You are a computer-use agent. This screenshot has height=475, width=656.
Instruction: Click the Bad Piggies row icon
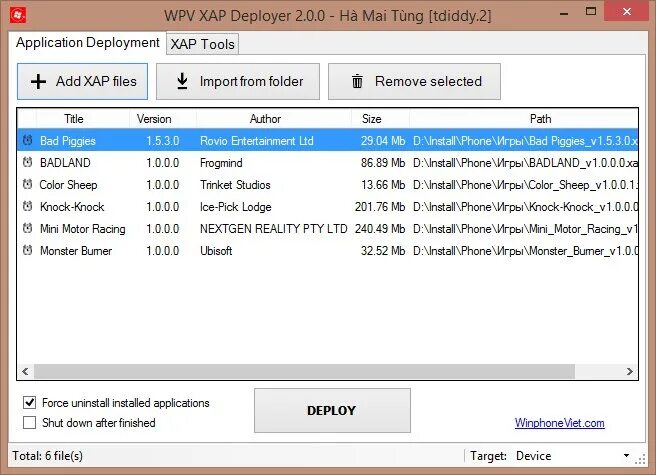pos(28,140)
